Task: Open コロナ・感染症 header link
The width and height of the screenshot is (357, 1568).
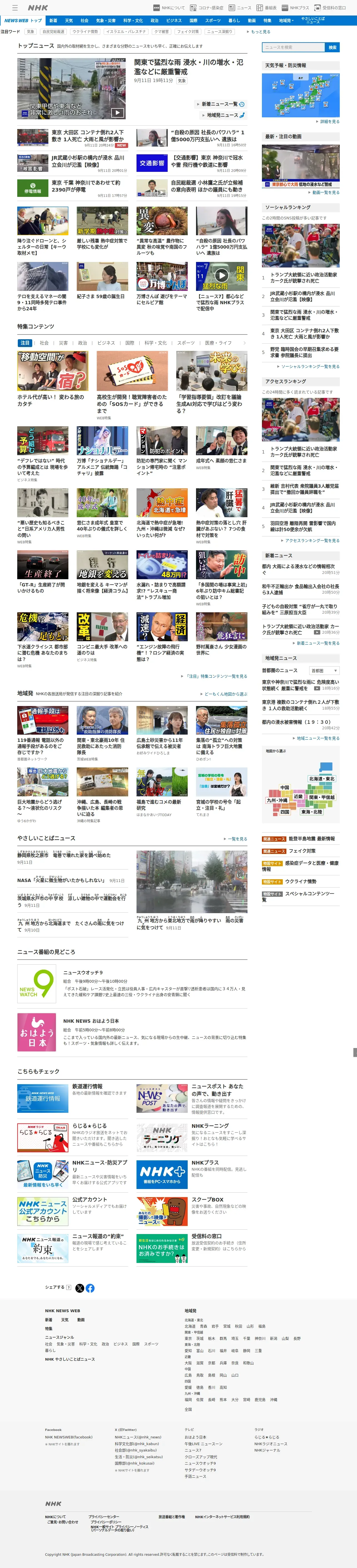Action: [207, 8]
